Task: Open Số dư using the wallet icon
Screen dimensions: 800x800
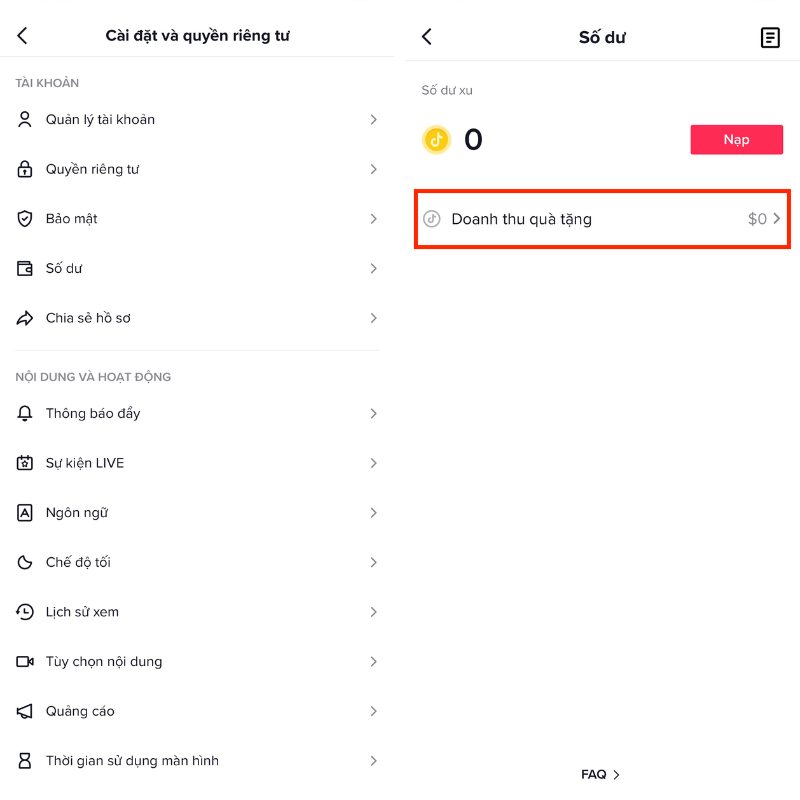Action: [x=24, y=268]
